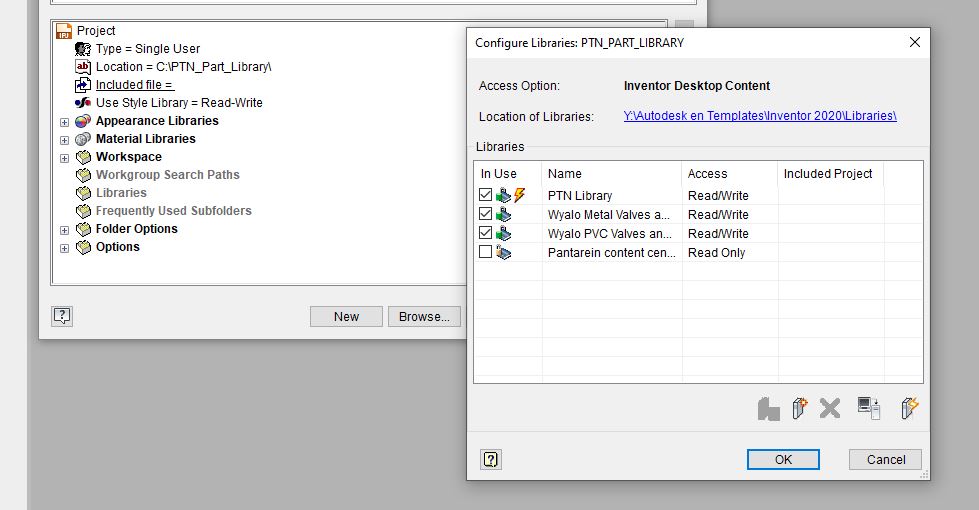
Task: Click New in Projects window
Action: click(346, 316)
